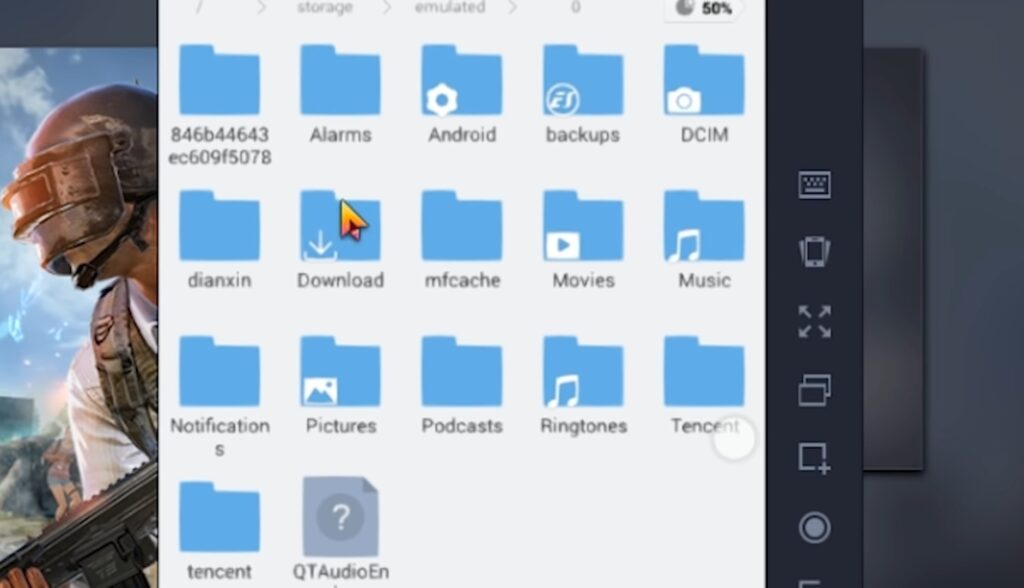Open the backups folder
Screen dimensions: 1024x588
(x=583, y=82)
